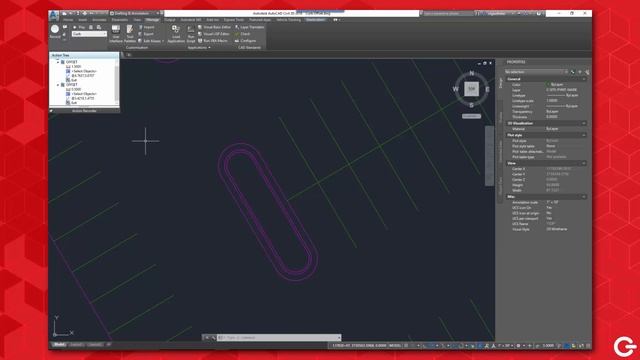This screenshot has width=640, height=360.
Task: Start the Action Recorder Record button
Action: point(55,31)
